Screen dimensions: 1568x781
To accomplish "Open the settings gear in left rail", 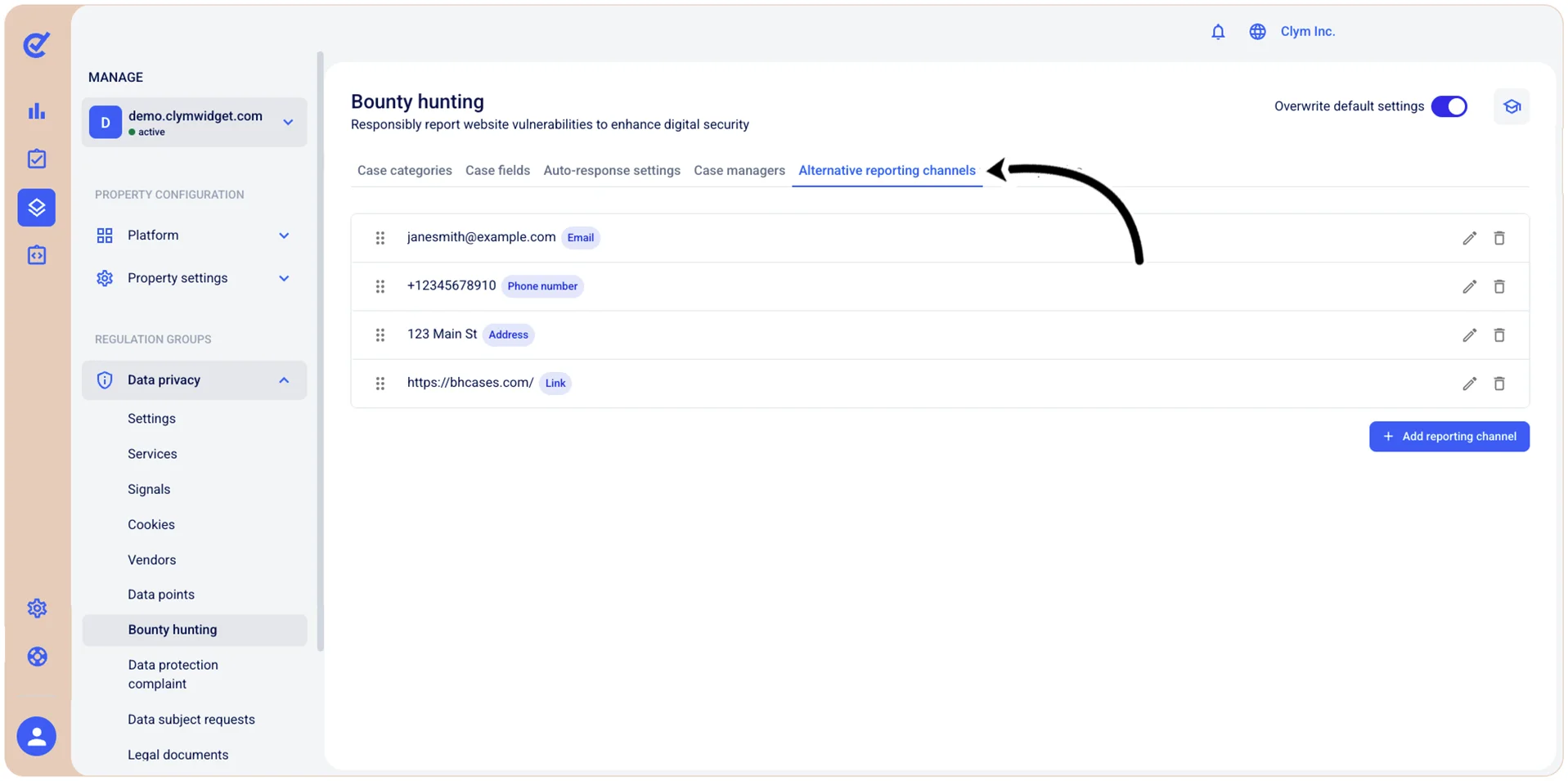I will point(37,608).
